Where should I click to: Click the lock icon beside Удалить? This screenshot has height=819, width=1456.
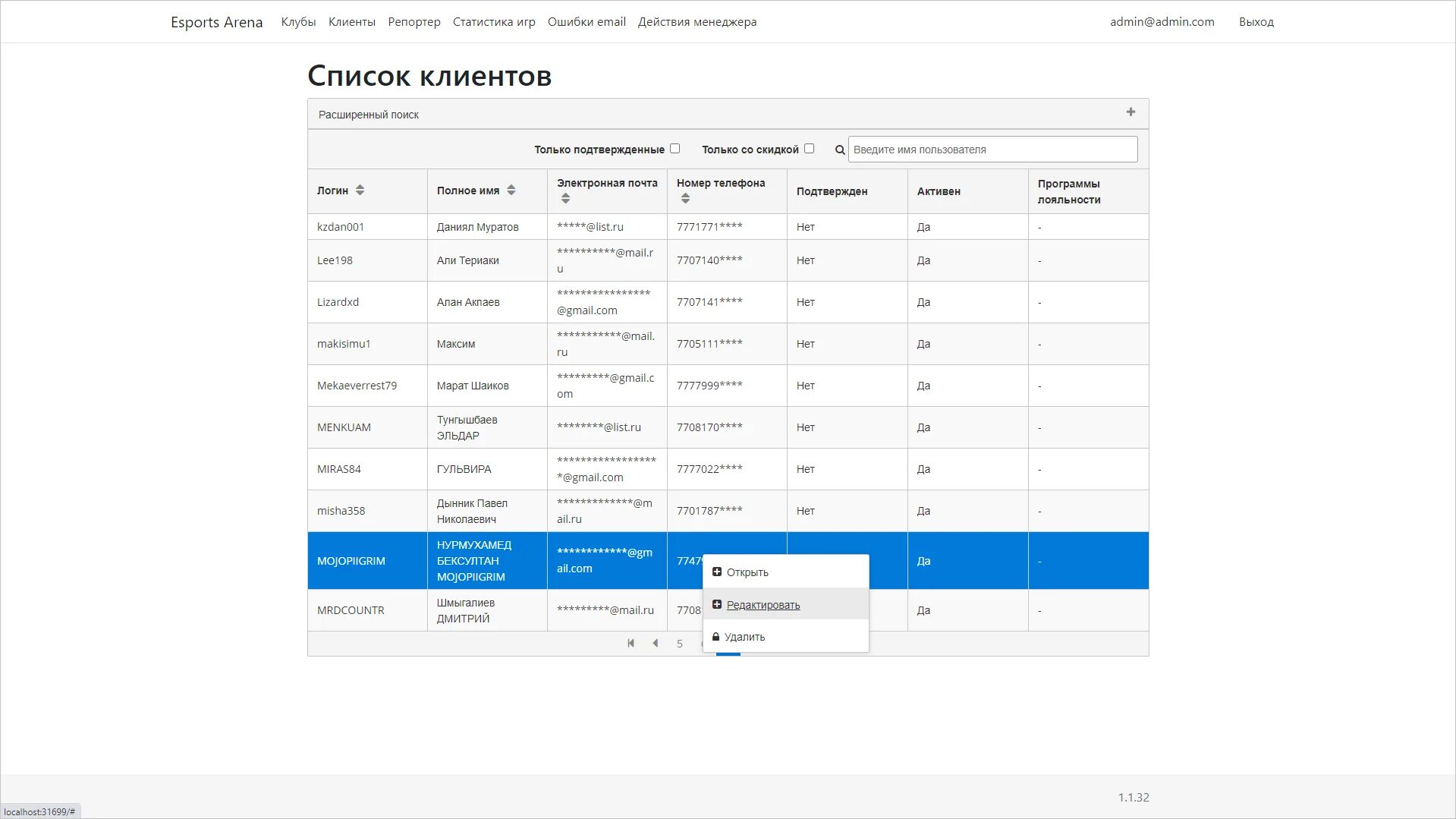[715, 637]
